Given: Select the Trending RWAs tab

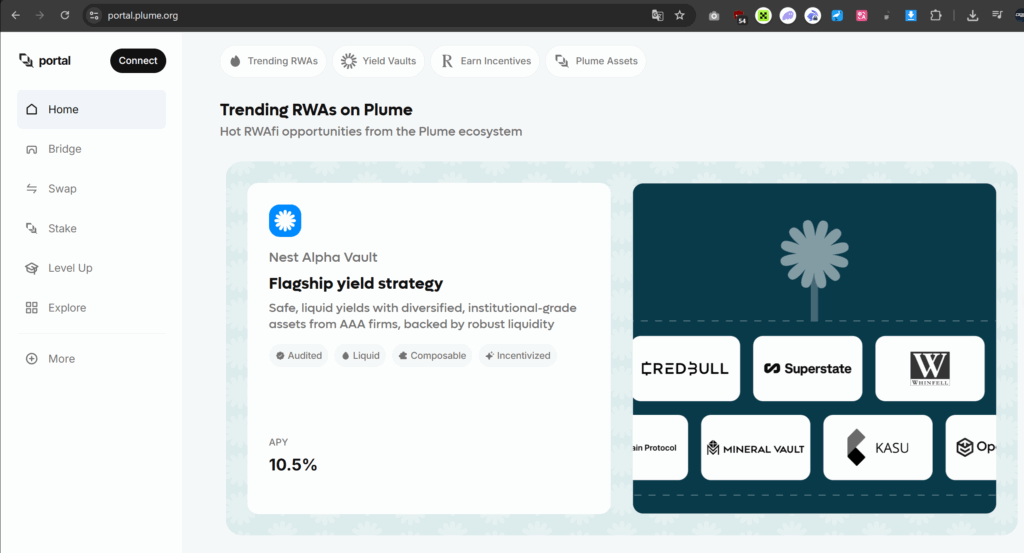Looking at the screenshot, I should click(x=273, y=61).
